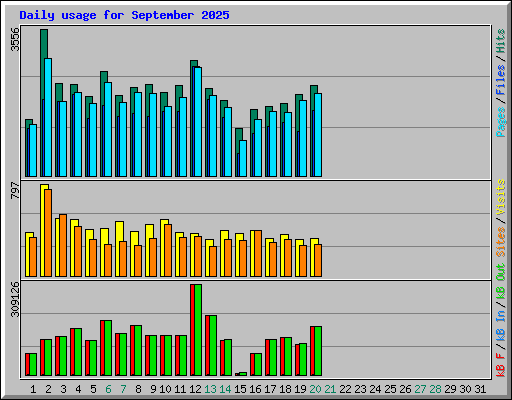Click day 4 on the x-axis
Viewport: 512px width, 400px height.
pos(78,389)
